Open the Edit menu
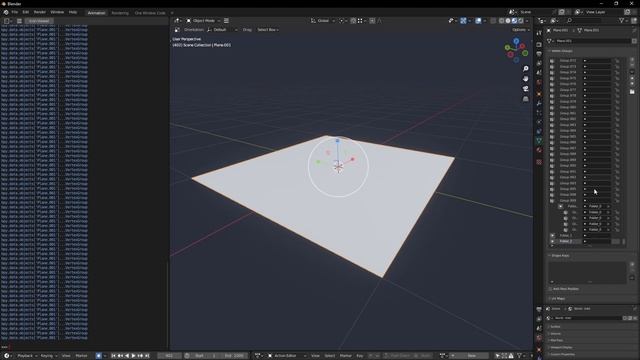This screenshot has height=360, width=640. [26, 12]
